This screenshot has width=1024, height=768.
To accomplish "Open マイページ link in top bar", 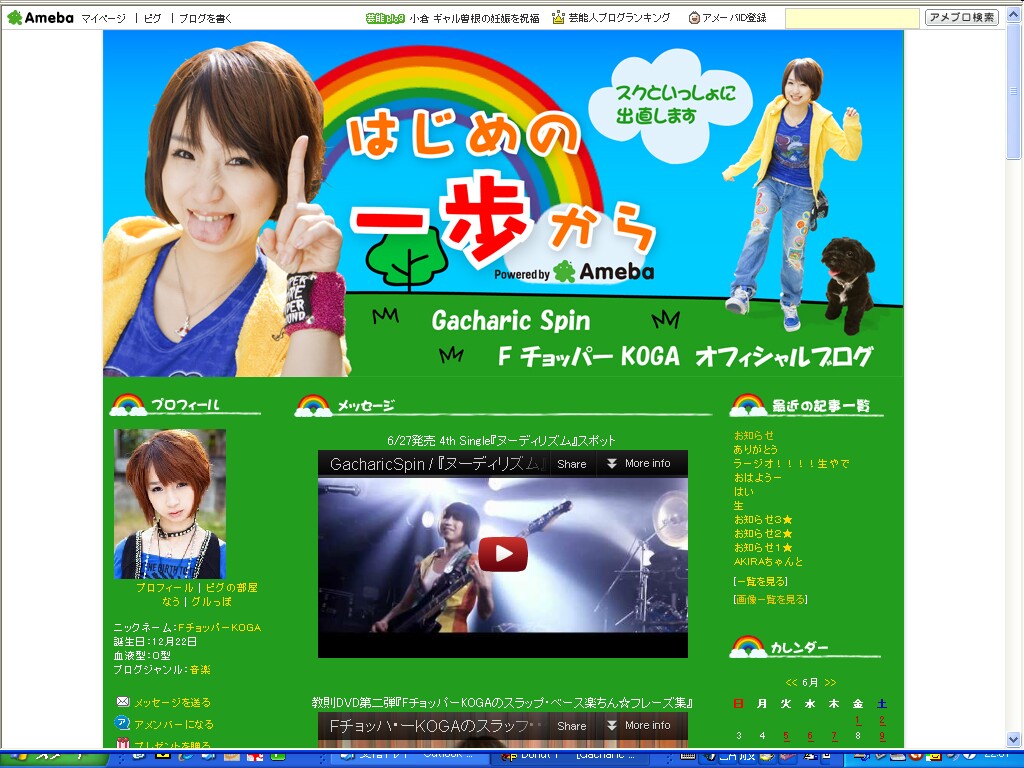I will (x=103, y=18).
